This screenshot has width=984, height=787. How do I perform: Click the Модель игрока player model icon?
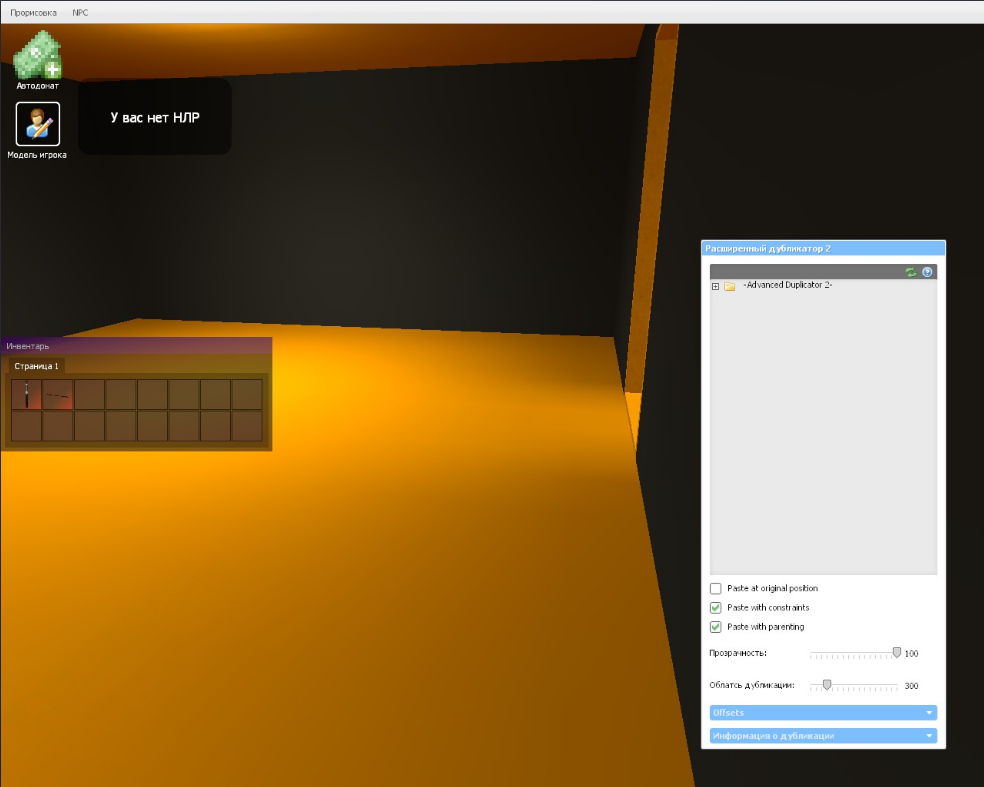37,124
